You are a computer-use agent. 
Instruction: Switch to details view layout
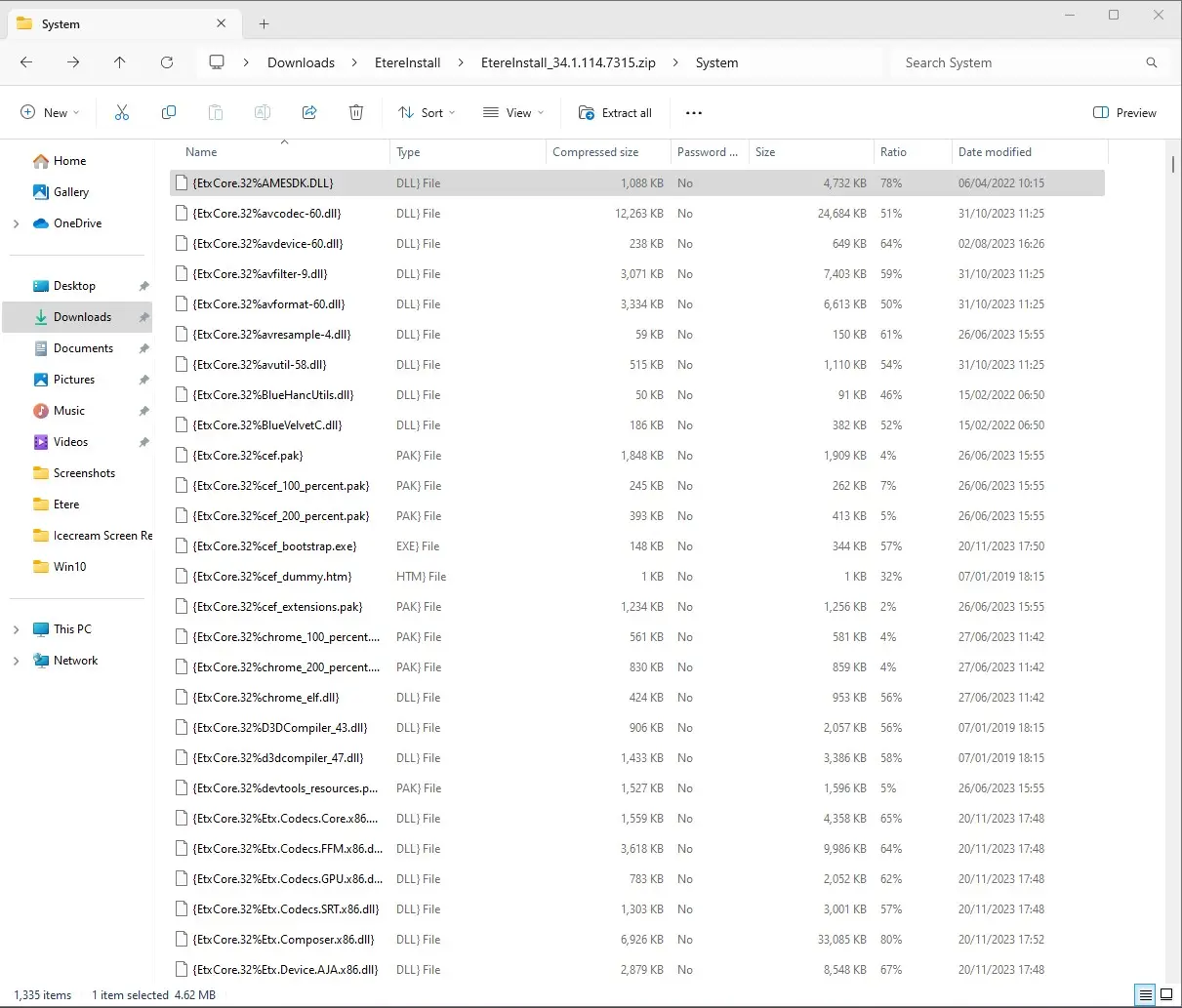pyautogui.click(x=1146, y=995)
